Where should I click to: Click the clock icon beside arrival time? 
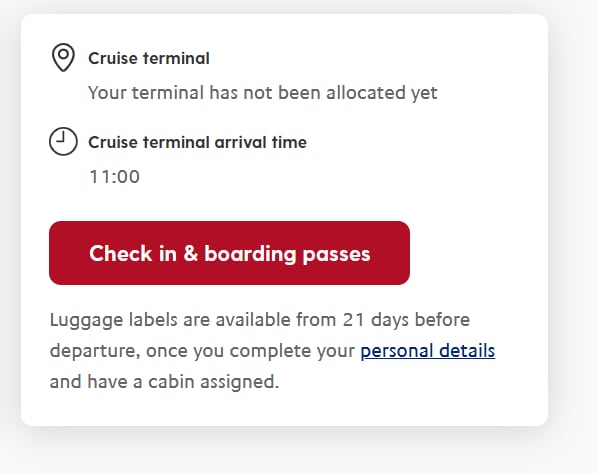(x=63, y=141)
